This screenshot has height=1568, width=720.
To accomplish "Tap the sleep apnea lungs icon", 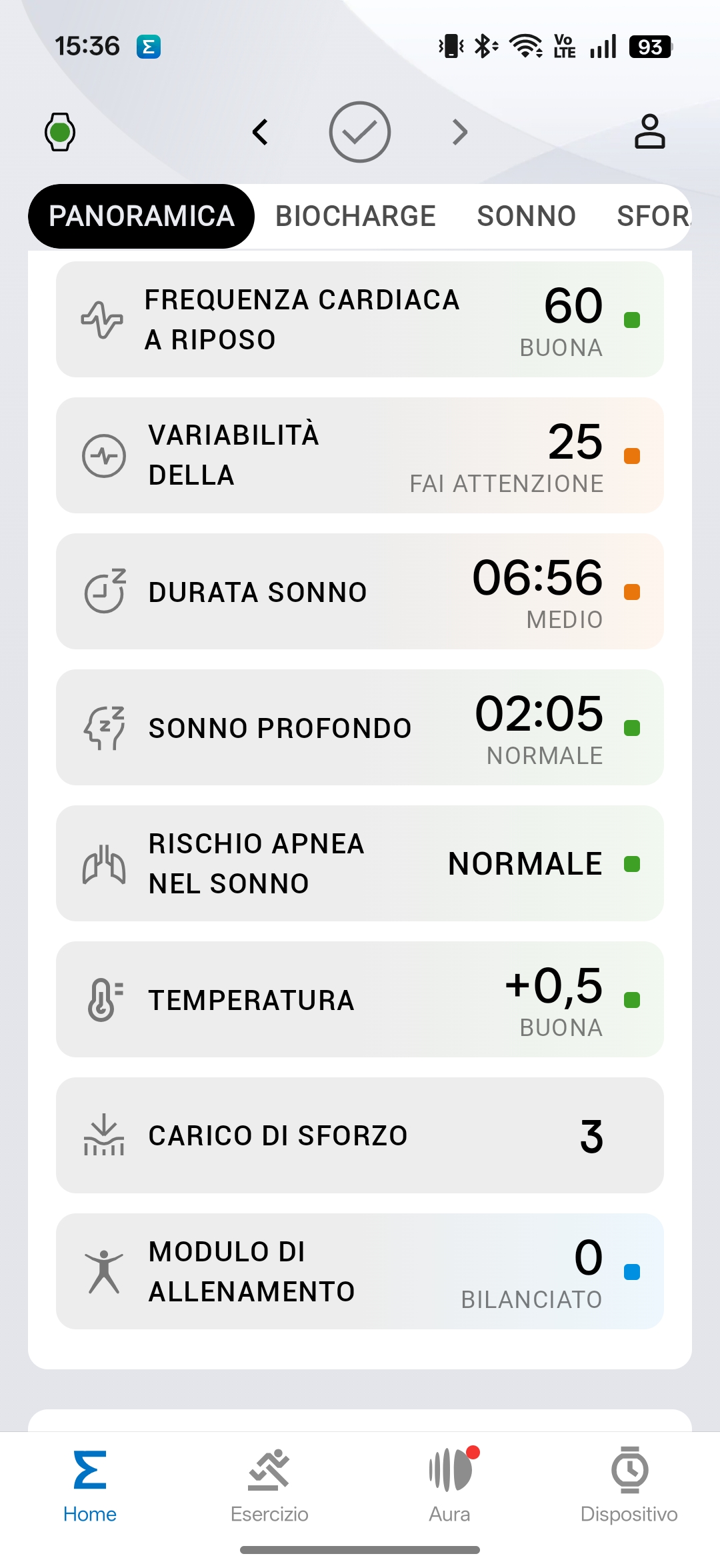I will (104, 864).
